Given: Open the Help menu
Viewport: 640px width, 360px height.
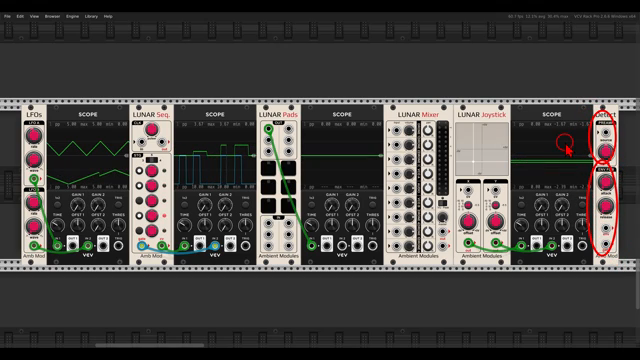Looking at the screenshot, I should click(x=108, y=16).
